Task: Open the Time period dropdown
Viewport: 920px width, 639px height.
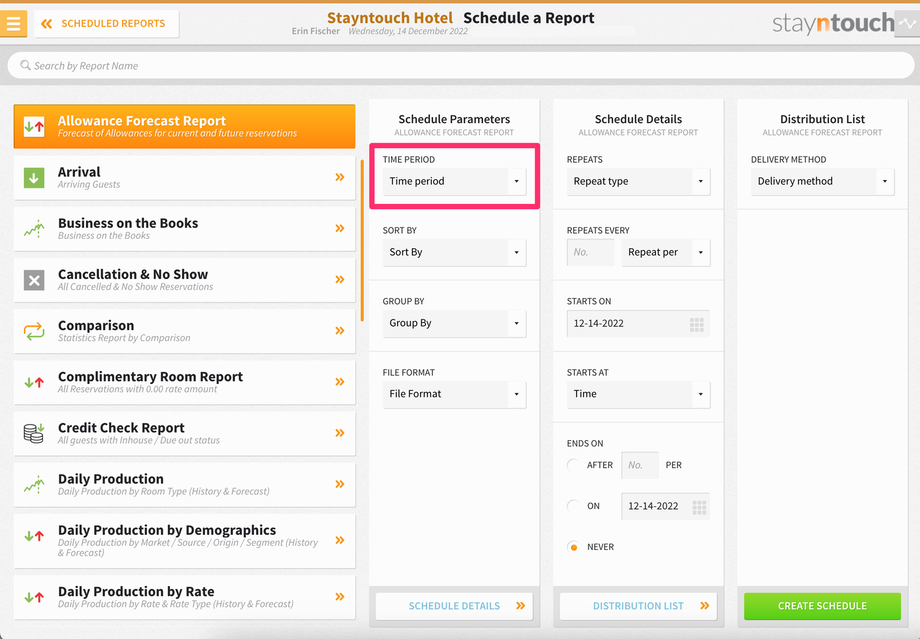Action: [454, 181]
